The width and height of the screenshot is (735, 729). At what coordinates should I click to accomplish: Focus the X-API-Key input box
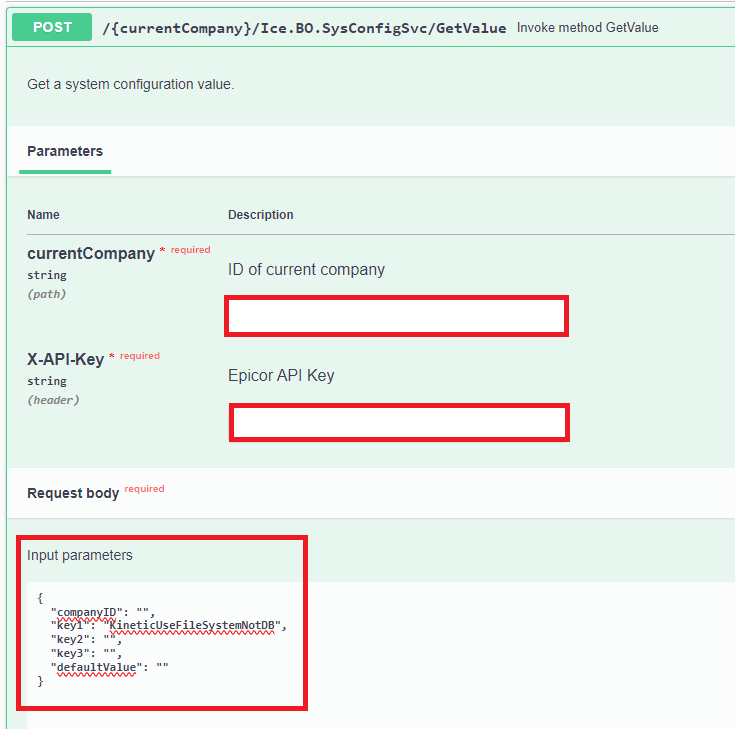coord(399,422)
